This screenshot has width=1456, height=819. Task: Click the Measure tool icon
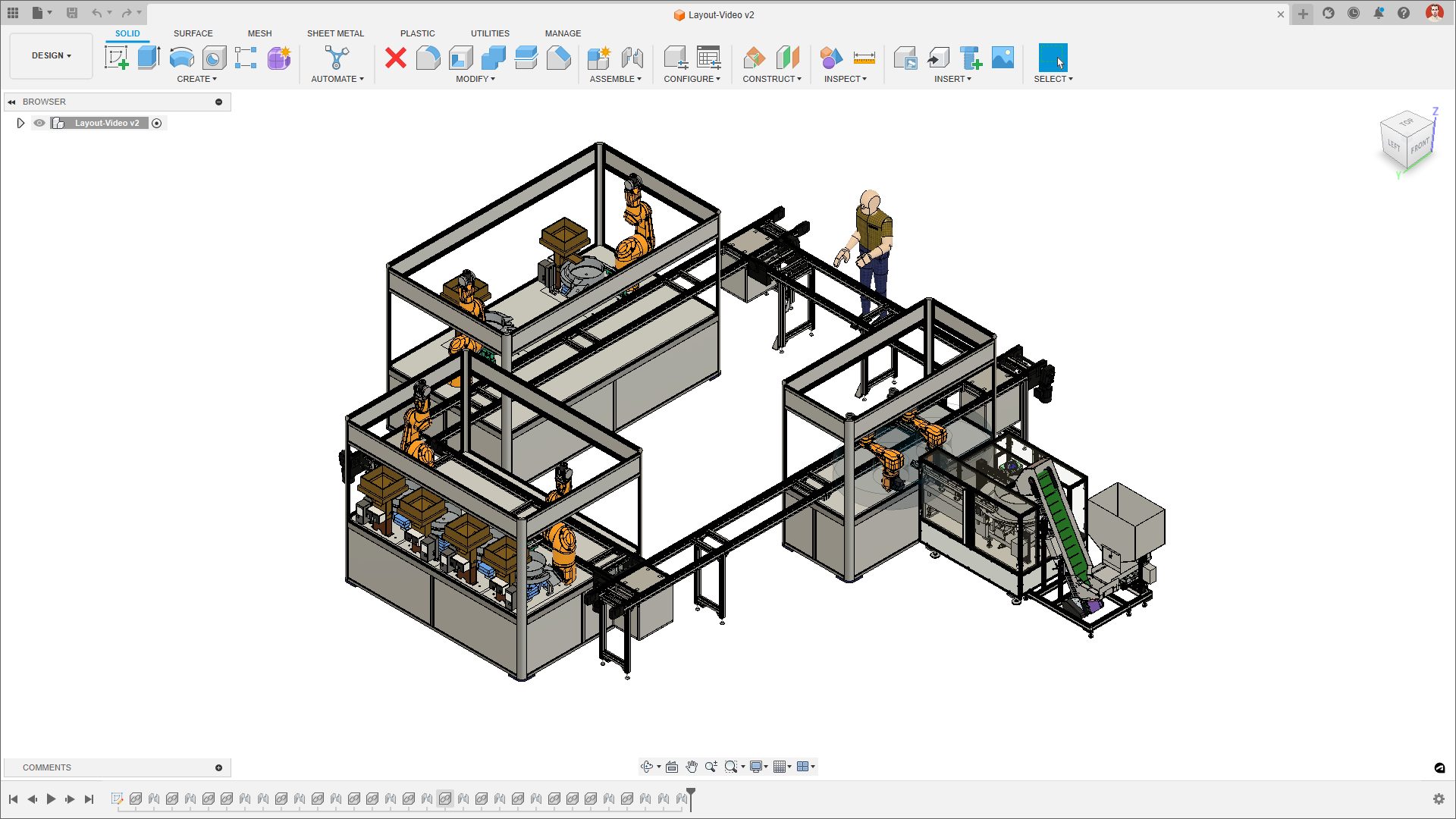point(864,58)
